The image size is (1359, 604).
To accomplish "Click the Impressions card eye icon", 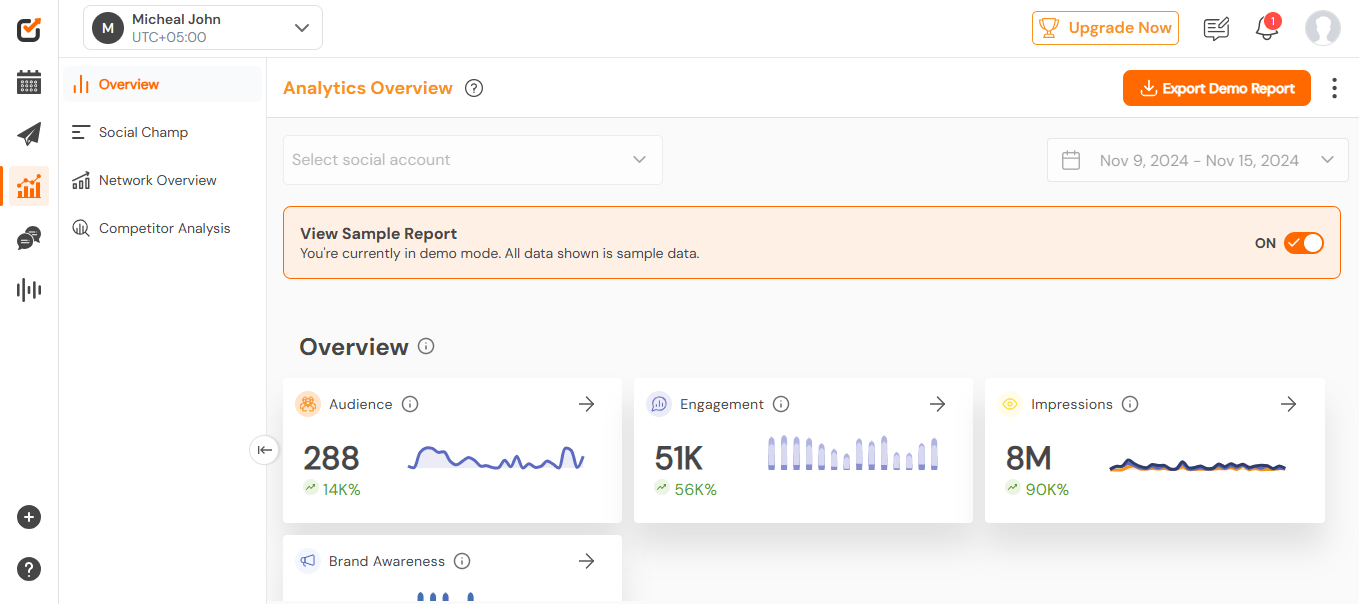I will pyautogui.click(x=1010, y=404).
